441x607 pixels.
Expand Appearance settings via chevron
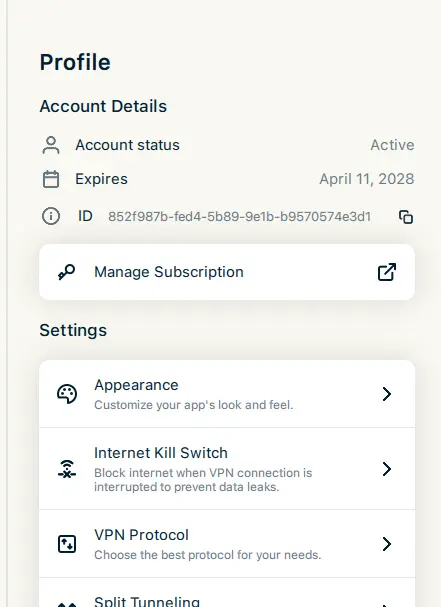(386, 394)
